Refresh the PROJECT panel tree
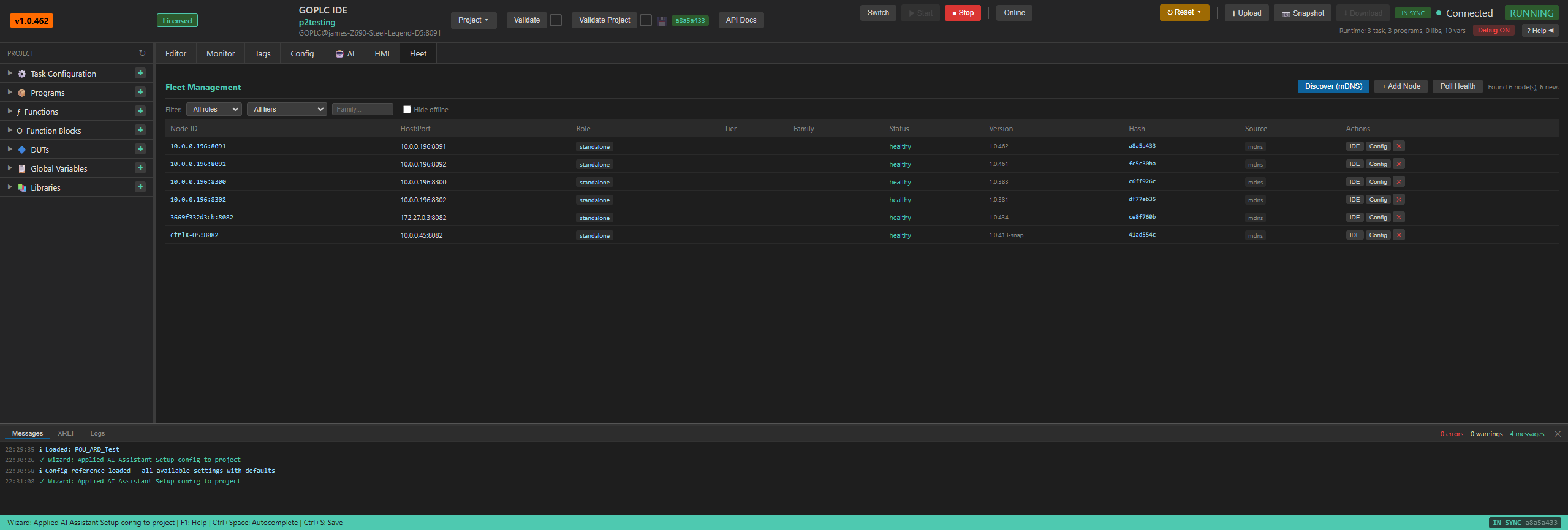Screen dimensions: 1568x530 point(142,53)
